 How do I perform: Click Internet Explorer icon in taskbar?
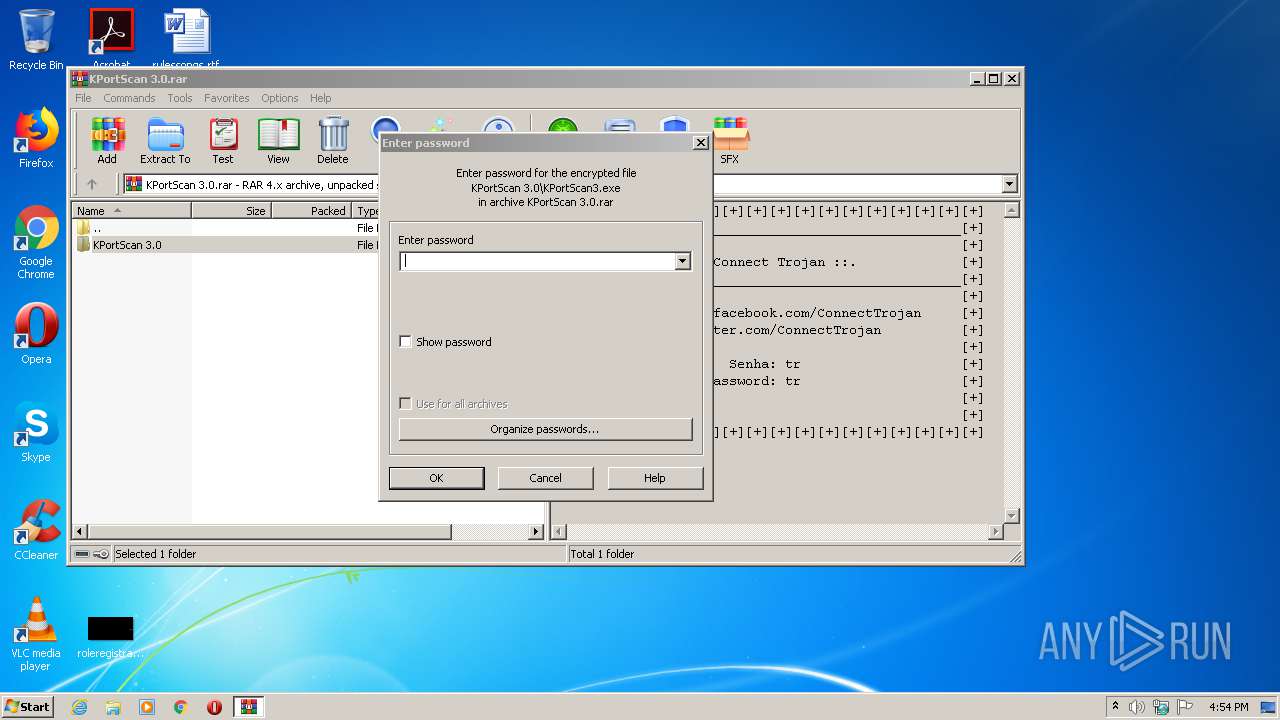(79, 707)
